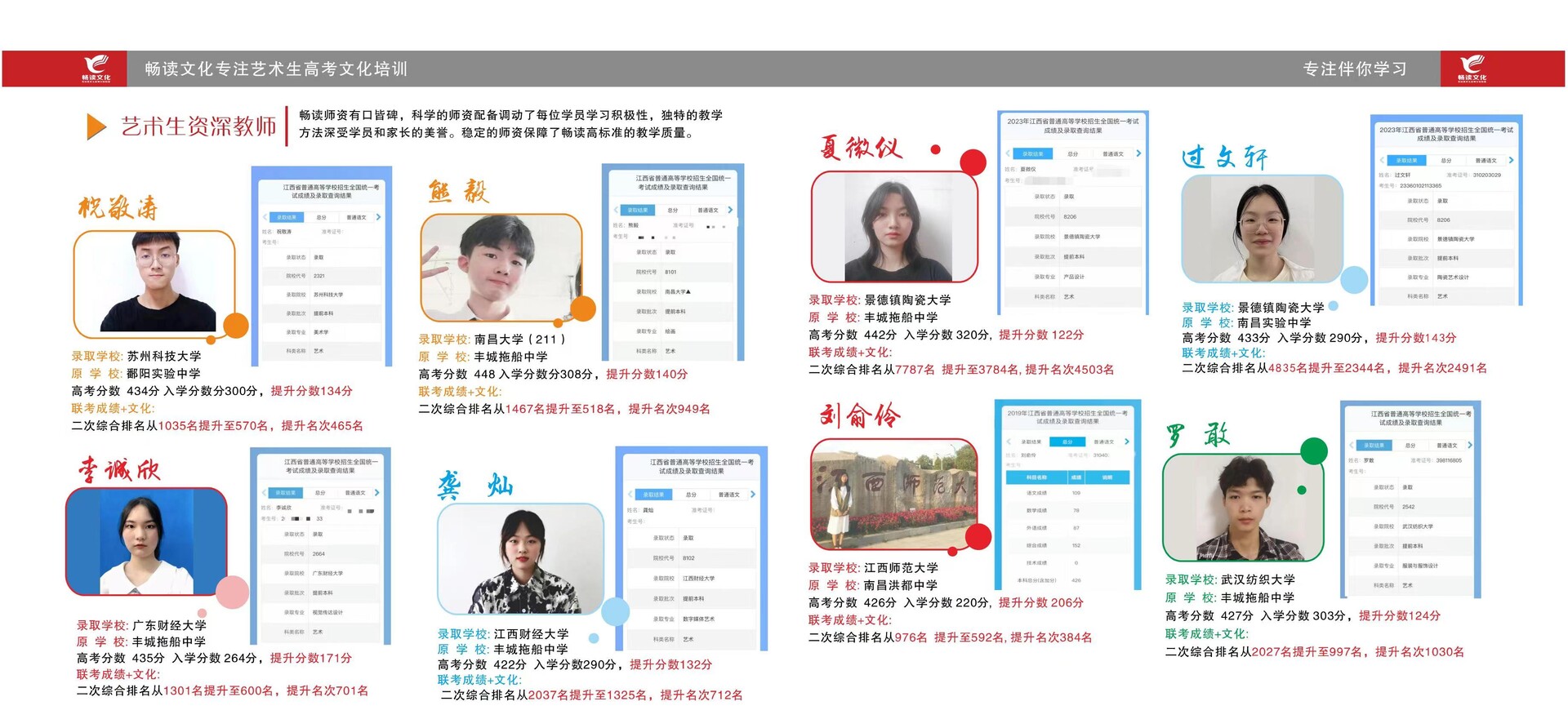Open 龚灿's portrait photo

pyautogui.click(x=520, y=558)
